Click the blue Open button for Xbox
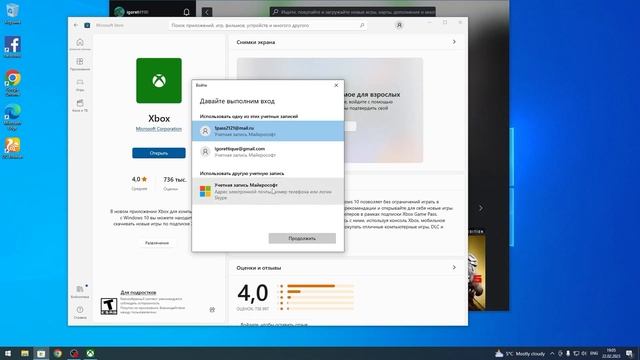Viewport: 640px width, 360px height. tap(159, 153)
